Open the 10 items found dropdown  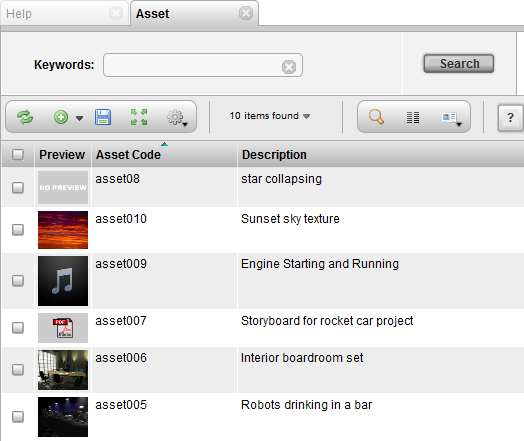270,116
